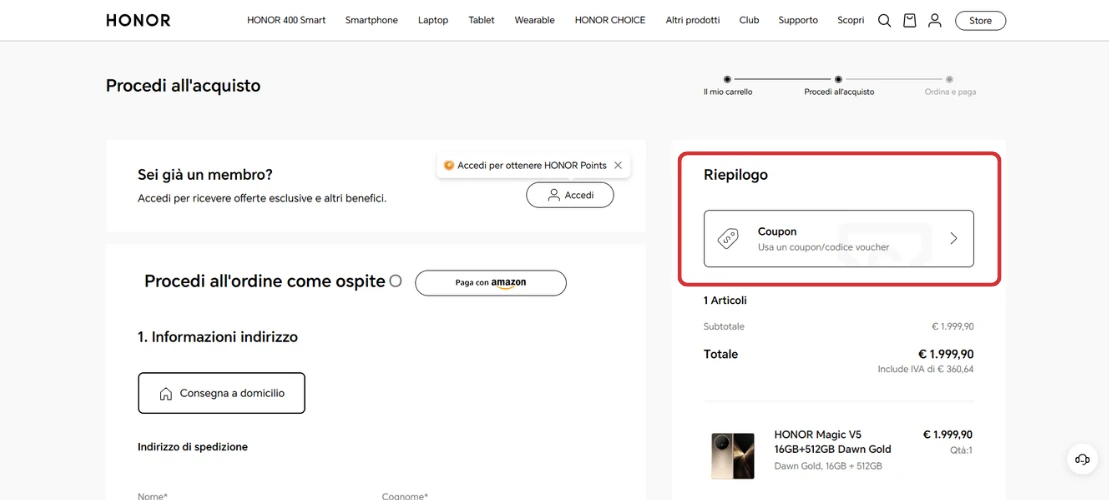1109x500 pixels.
Task: Open the Smartphone menu
Action: [371, 21]
